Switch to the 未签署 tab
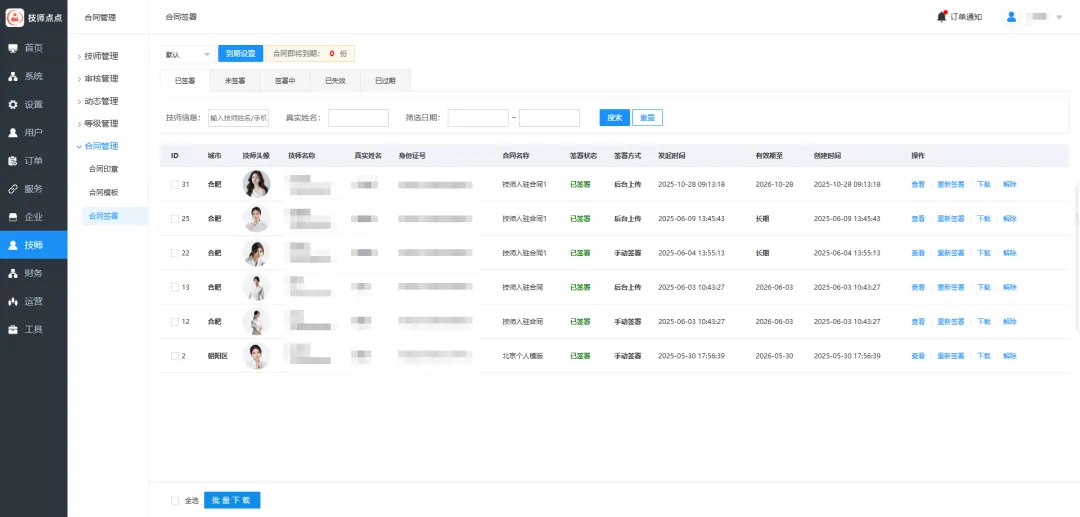The image size is (1080, 517). tap(235, 81)
